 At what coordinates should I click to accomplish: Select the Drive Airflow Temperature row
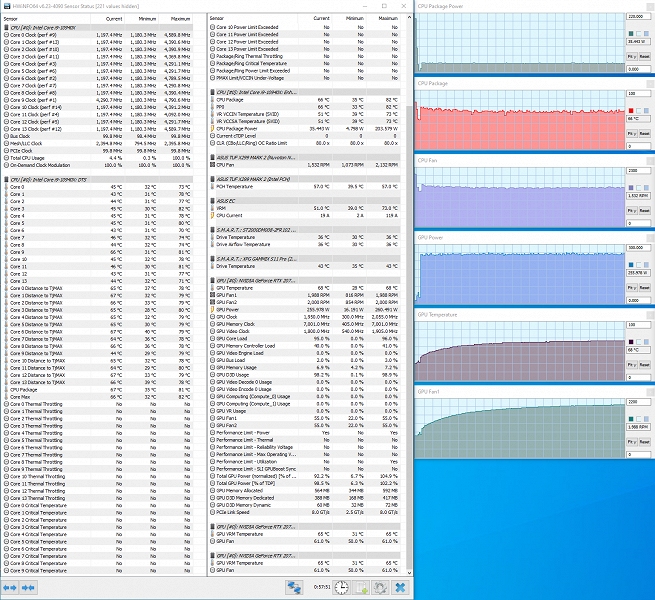point(305,244)
